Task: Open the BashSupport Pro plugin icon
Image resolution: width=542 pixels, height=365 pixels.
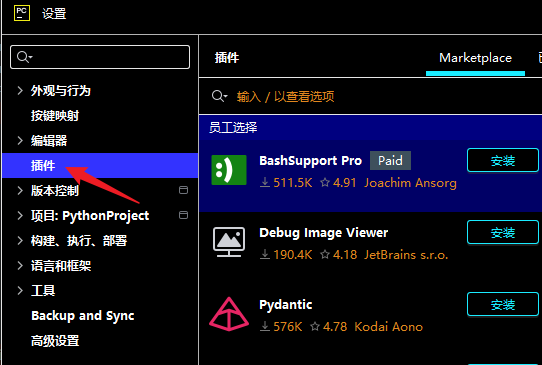Action: (x=229, y=170)
